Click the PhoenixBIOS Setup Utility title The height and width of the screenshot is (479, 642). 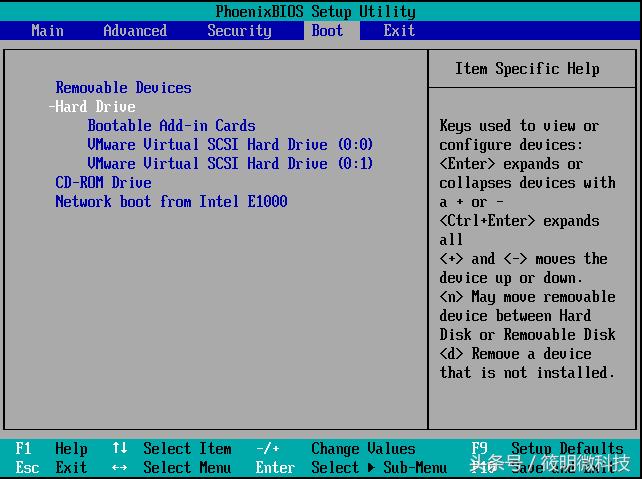point(316,11)
